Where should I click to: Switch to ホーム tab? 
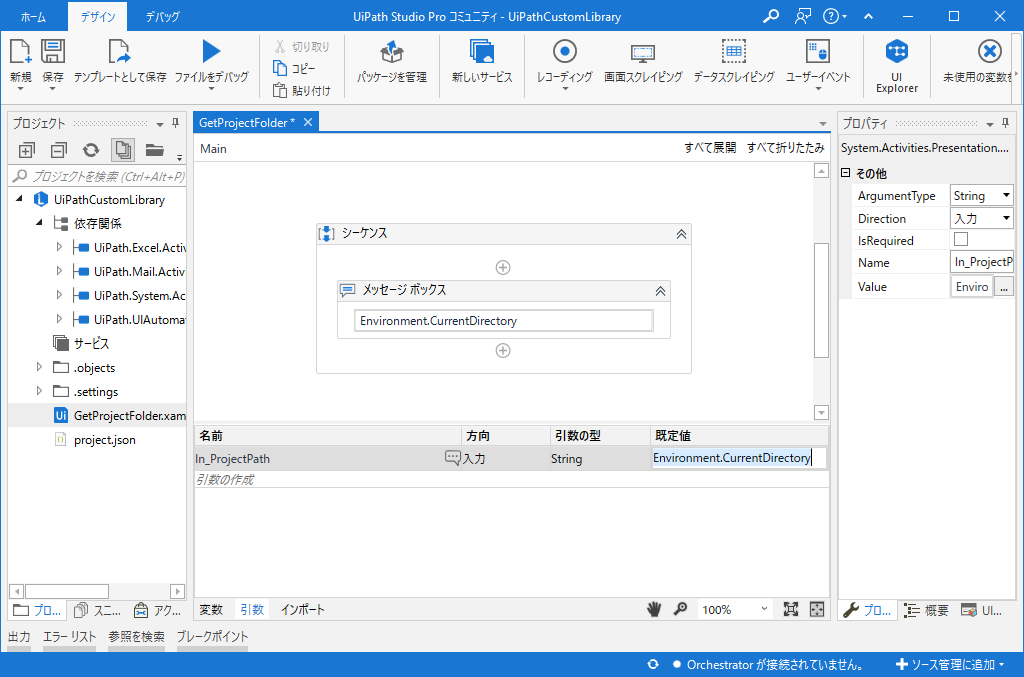(33, 17)
